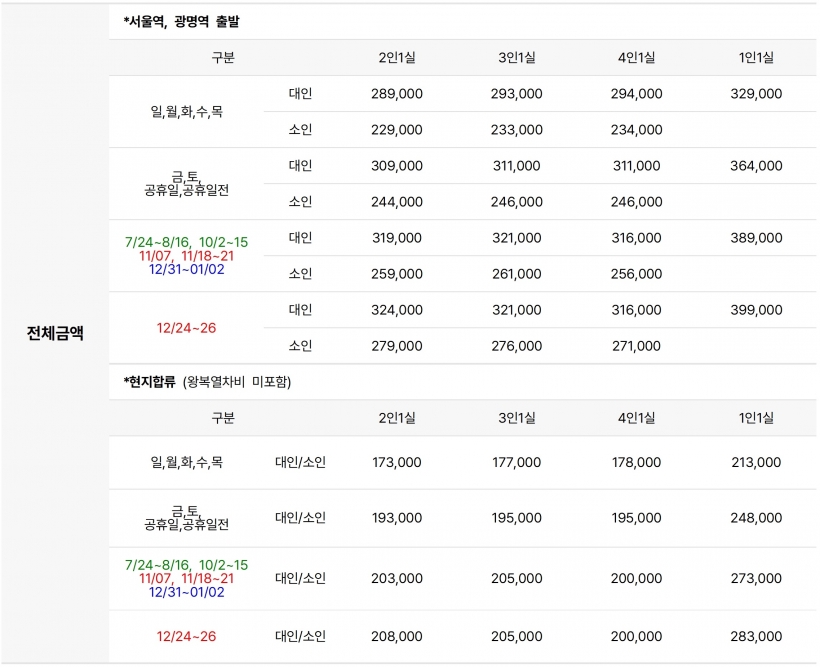Select the 일,월,화,수,목 label in the lower table
This screenshot has width=820, height=667.
tap(187, 462)
